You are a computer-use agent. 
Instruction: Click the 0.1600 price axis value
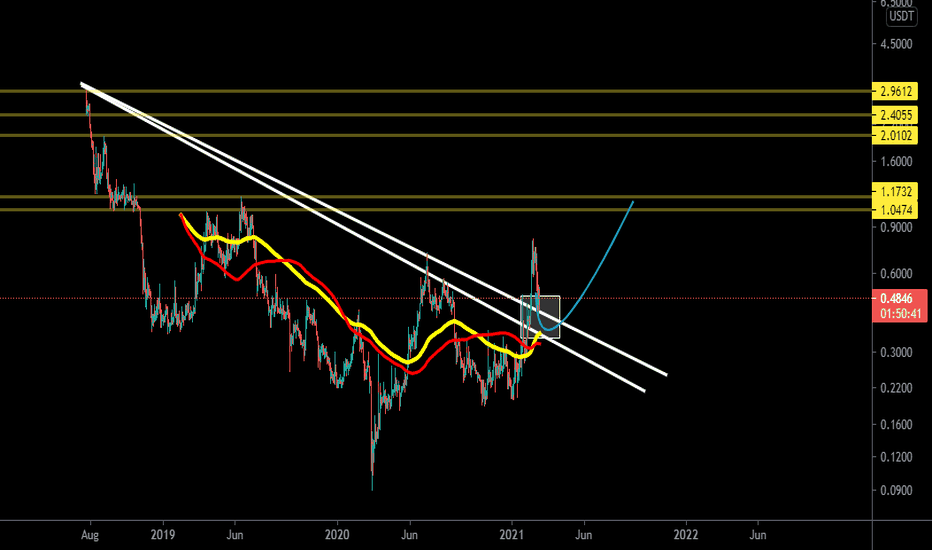tap(896, 425)
